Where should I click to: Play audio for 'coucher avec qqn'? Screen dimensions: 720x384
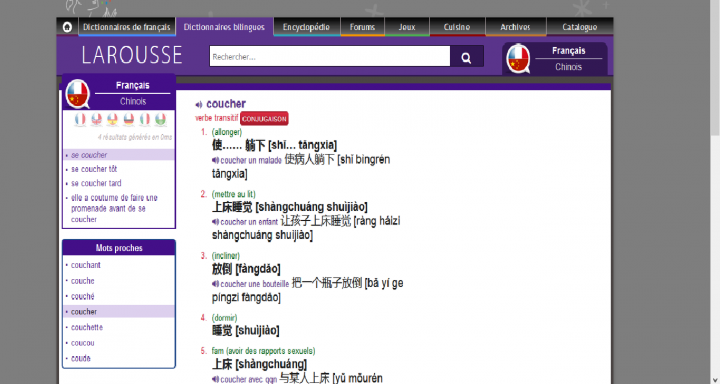tap(215, 379)
